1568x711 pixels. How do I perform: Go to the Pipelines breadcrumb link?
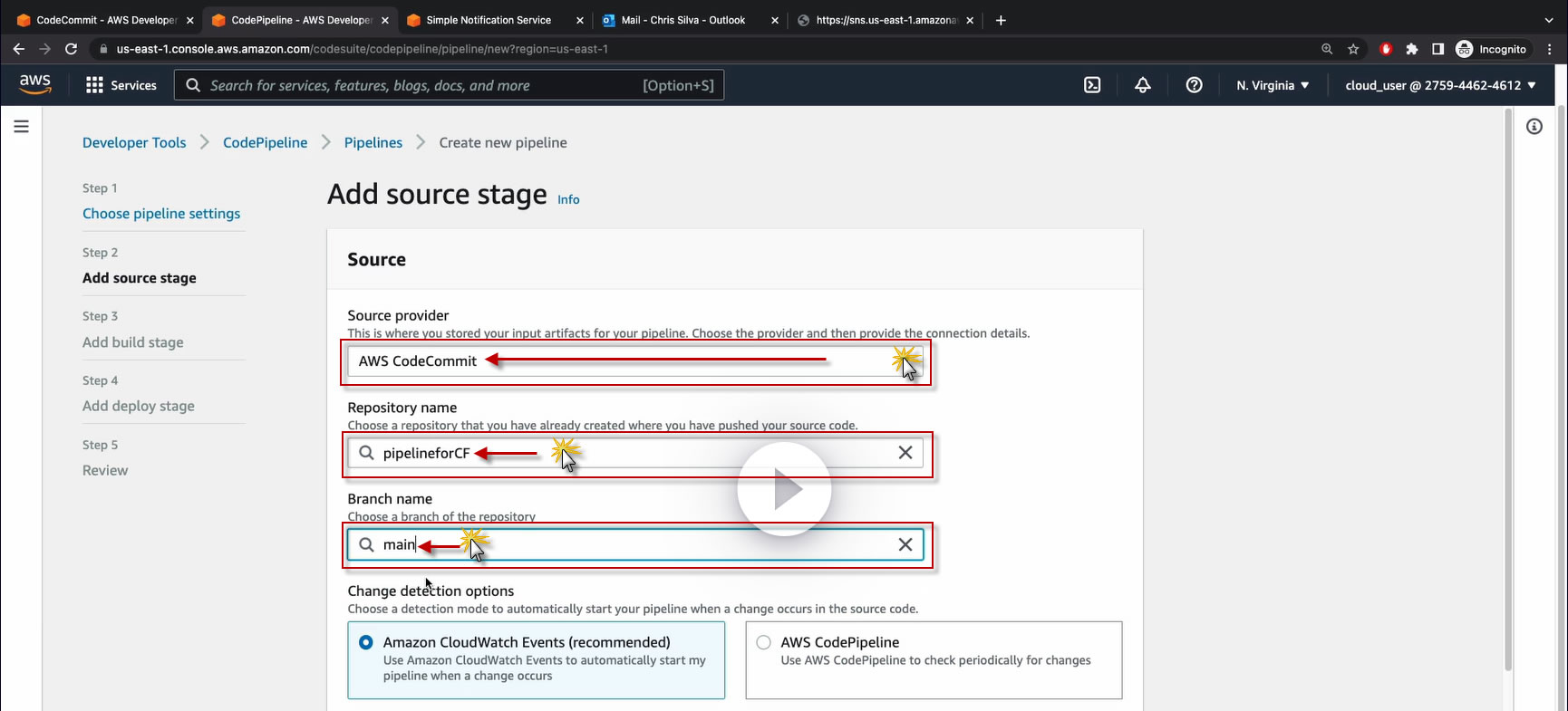click(x=373, y=142)
